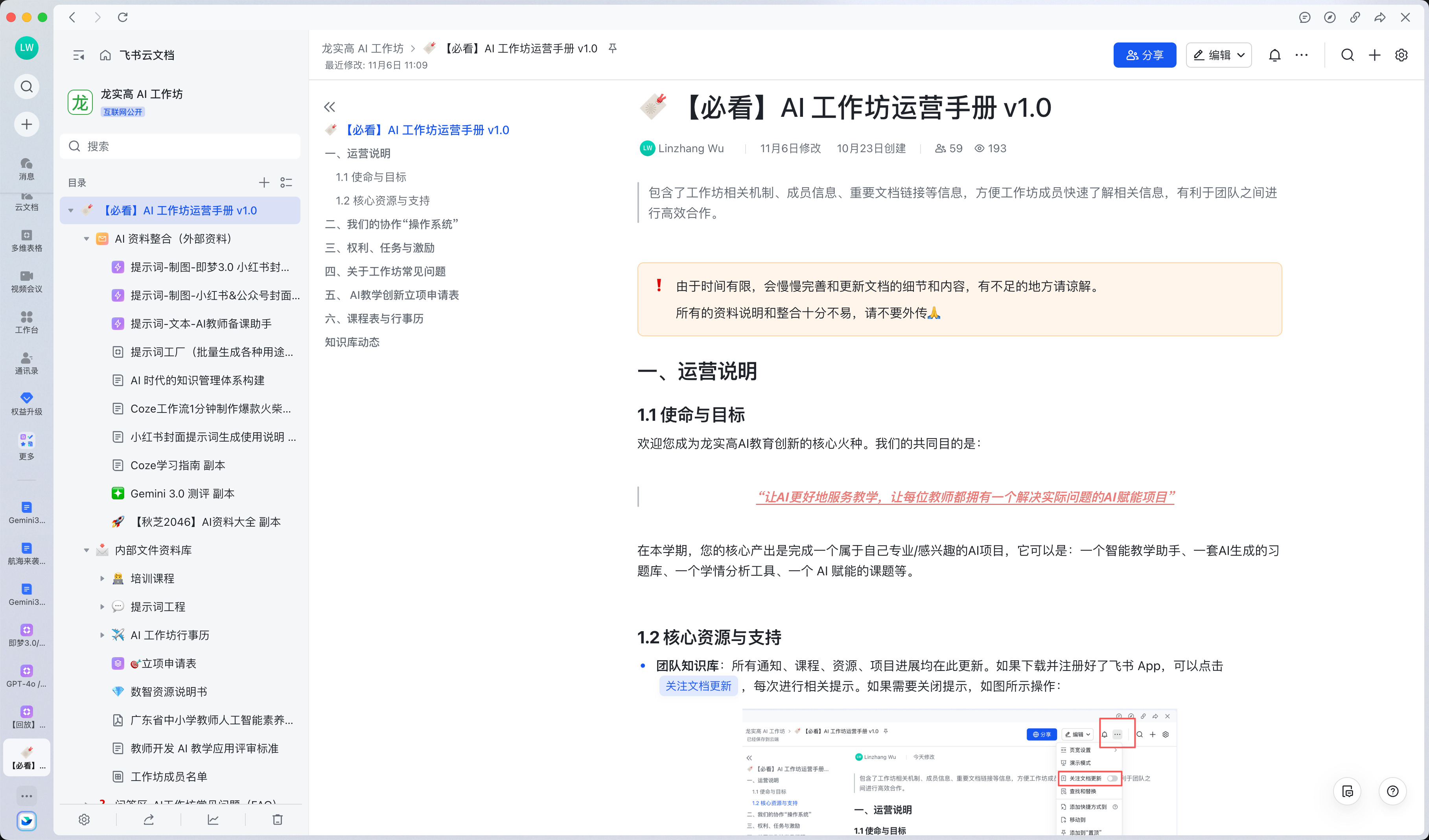Collapse the AI 资料整合 folder

(86, 239)
